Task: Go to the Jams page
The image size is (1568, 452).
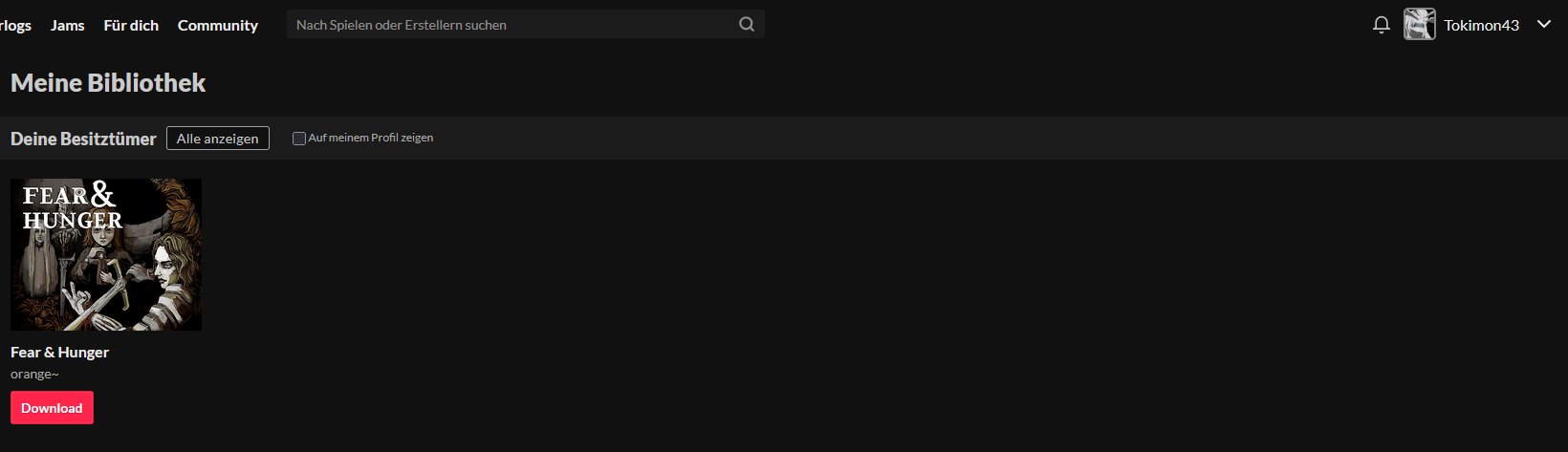Action: [67, 25]
